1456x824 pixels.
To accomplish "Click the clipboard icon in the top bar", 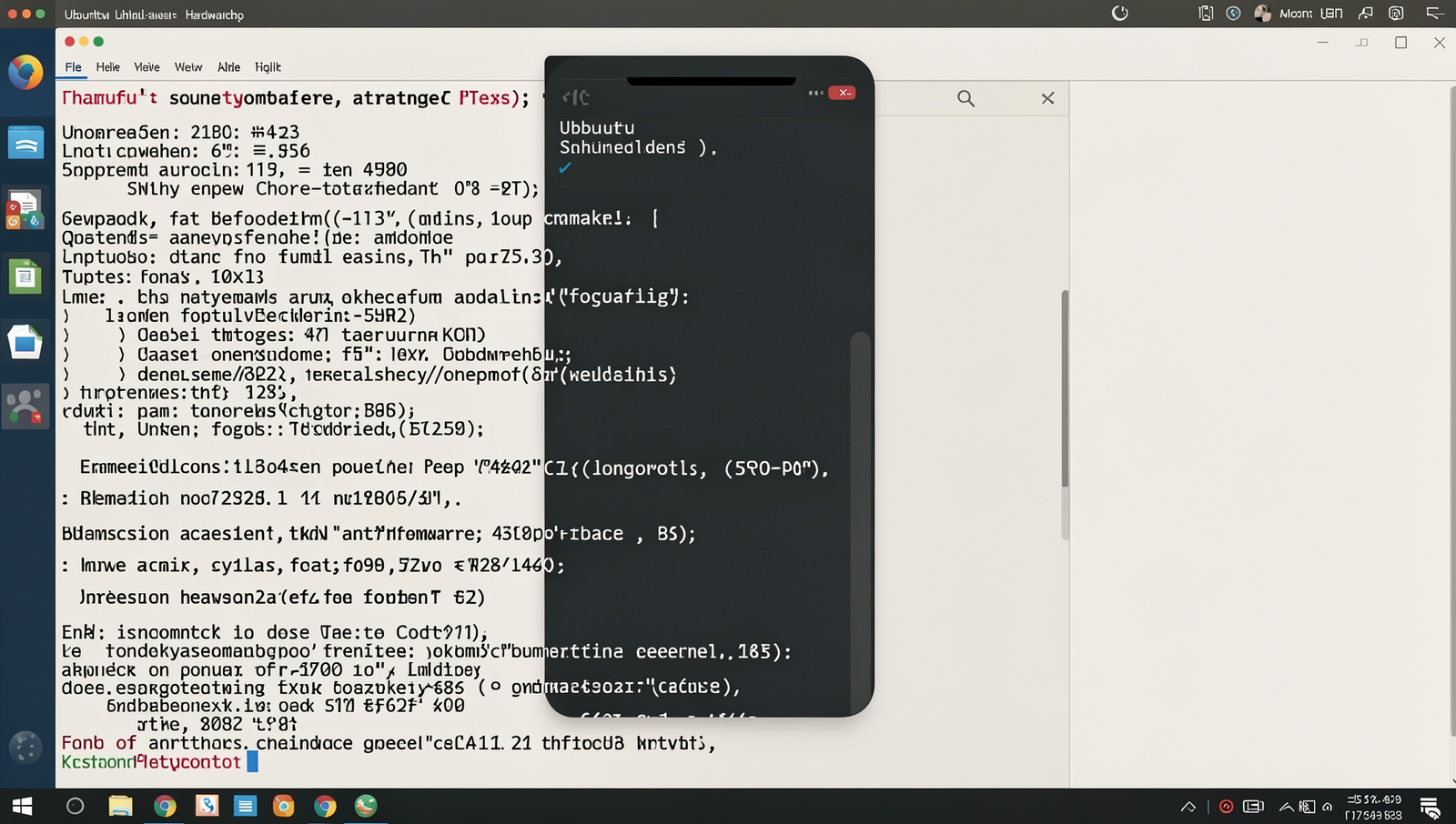I will (1206, 13).
